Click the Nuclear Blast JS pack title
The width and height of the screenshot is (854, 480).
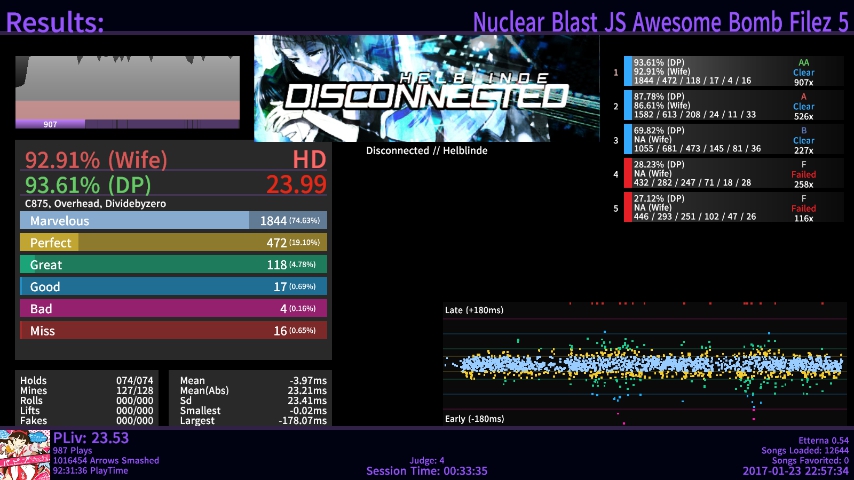(660, 22)
